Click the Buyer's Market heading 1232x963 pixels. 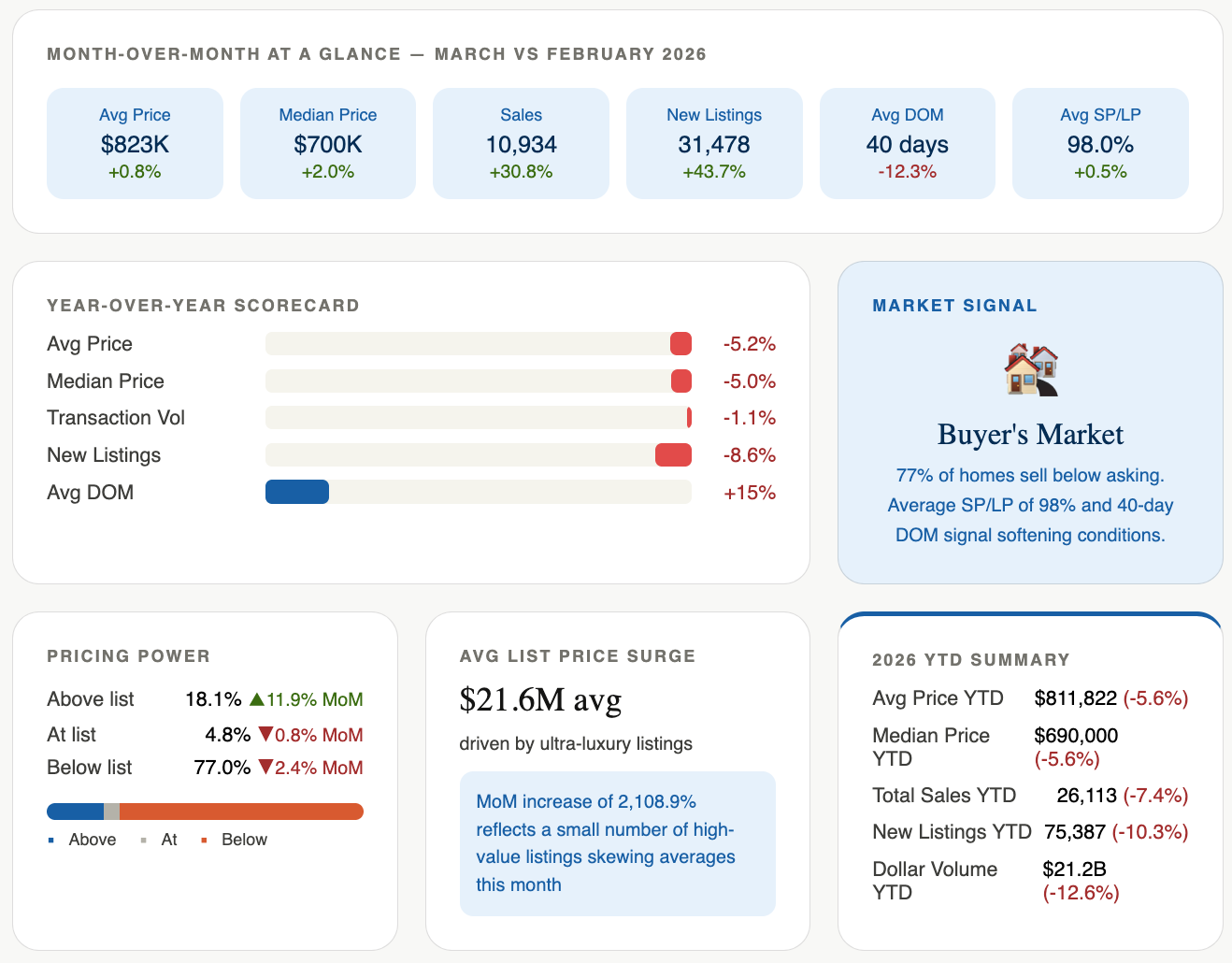click(1030, 435)
